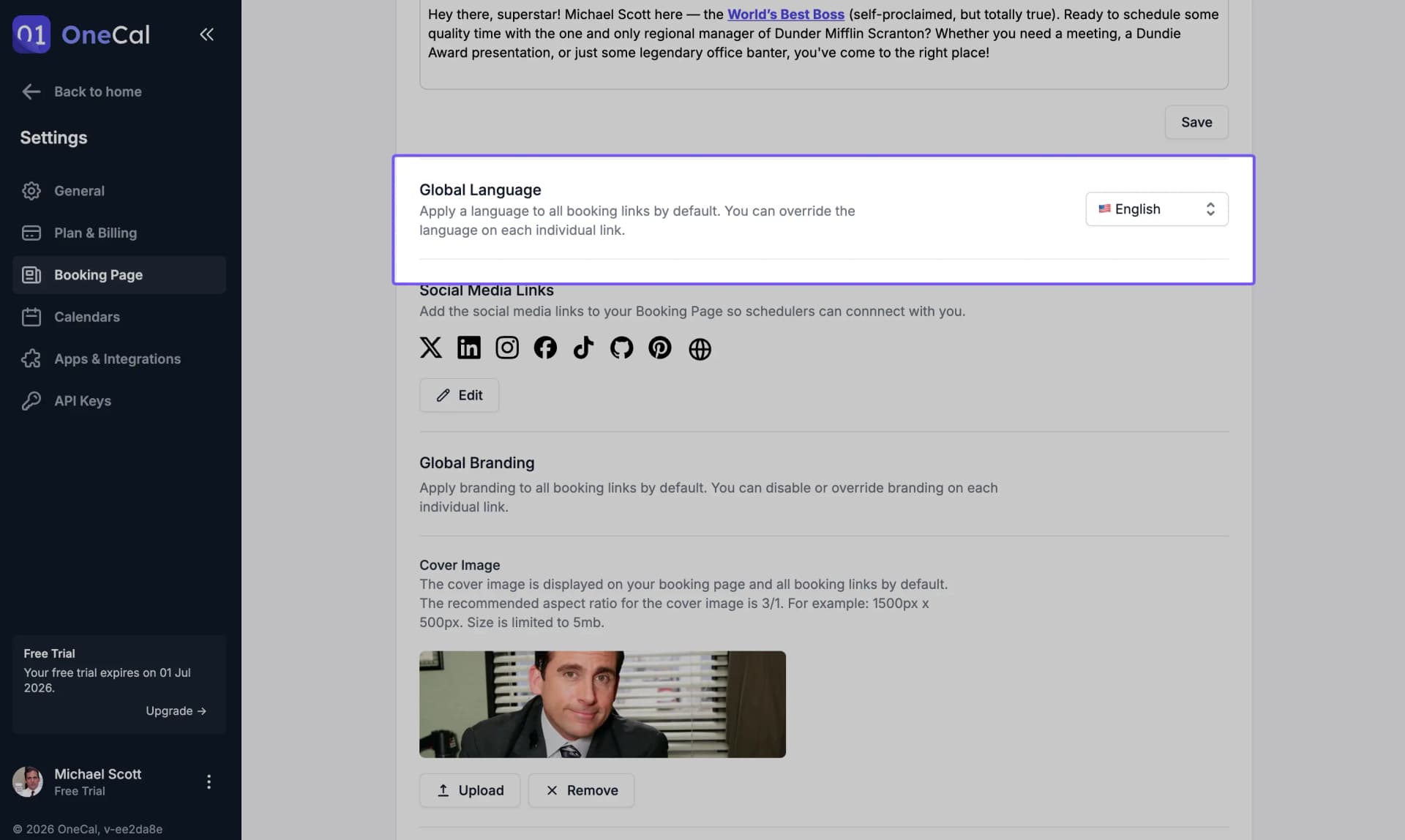This screenshot has width=1405, height=840.
Task: Navigate to Apps & Integrations
Action: (117, 359)
